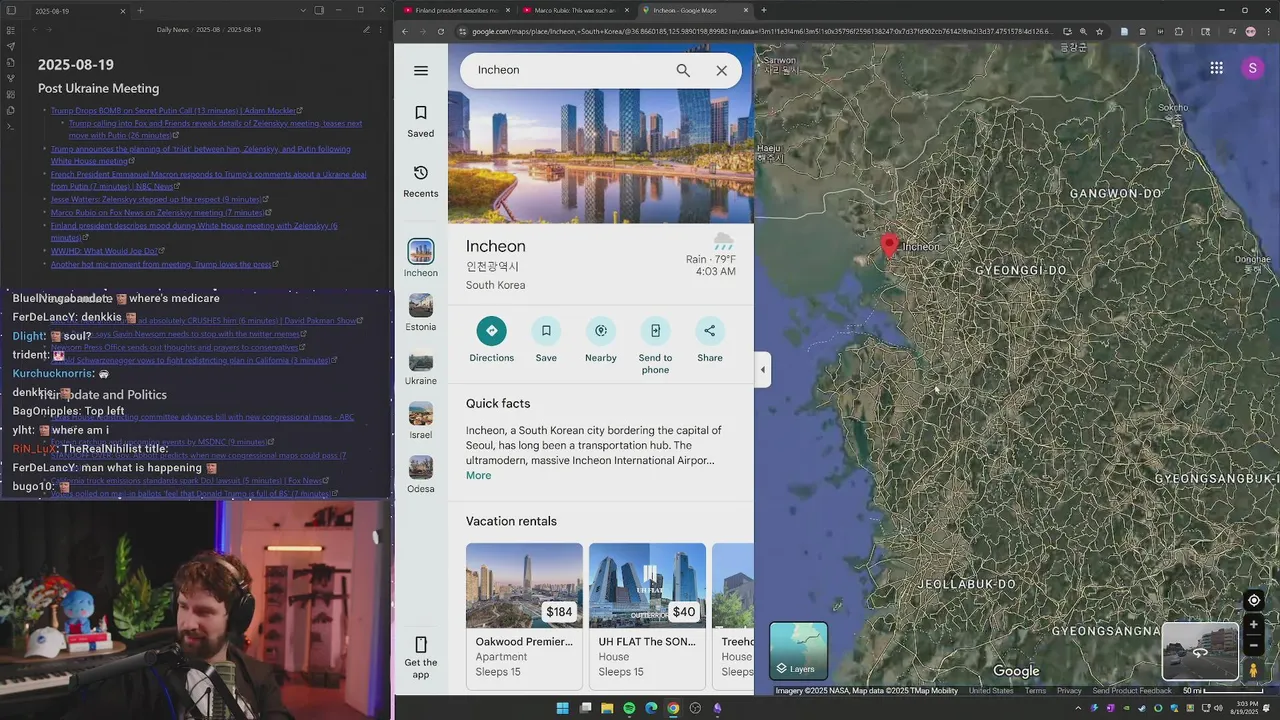1280x720 pixels.
Task: Click the Daily News breadcrumb
Action: [173, 30]
